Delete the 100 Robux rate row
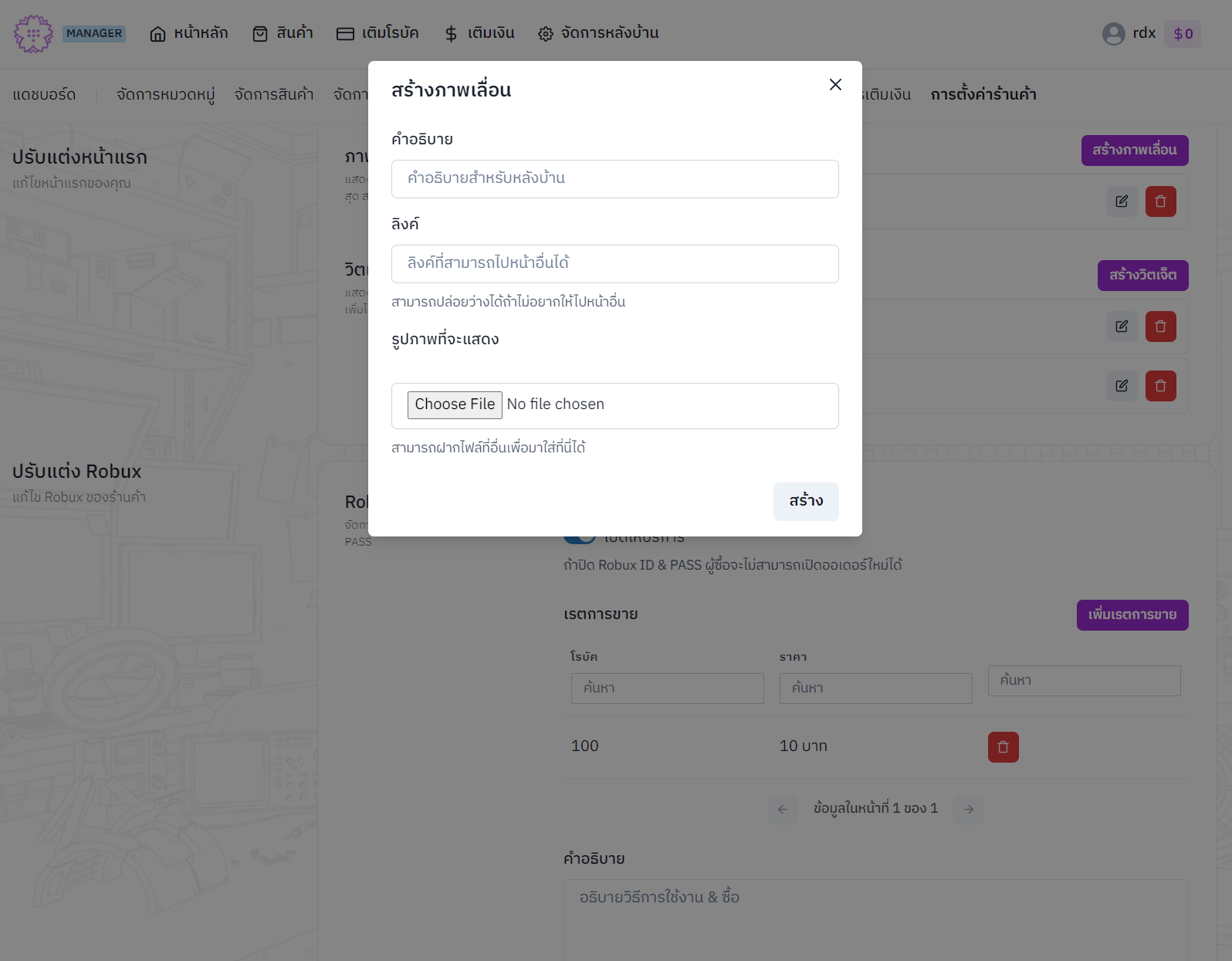 (1003, 747)
